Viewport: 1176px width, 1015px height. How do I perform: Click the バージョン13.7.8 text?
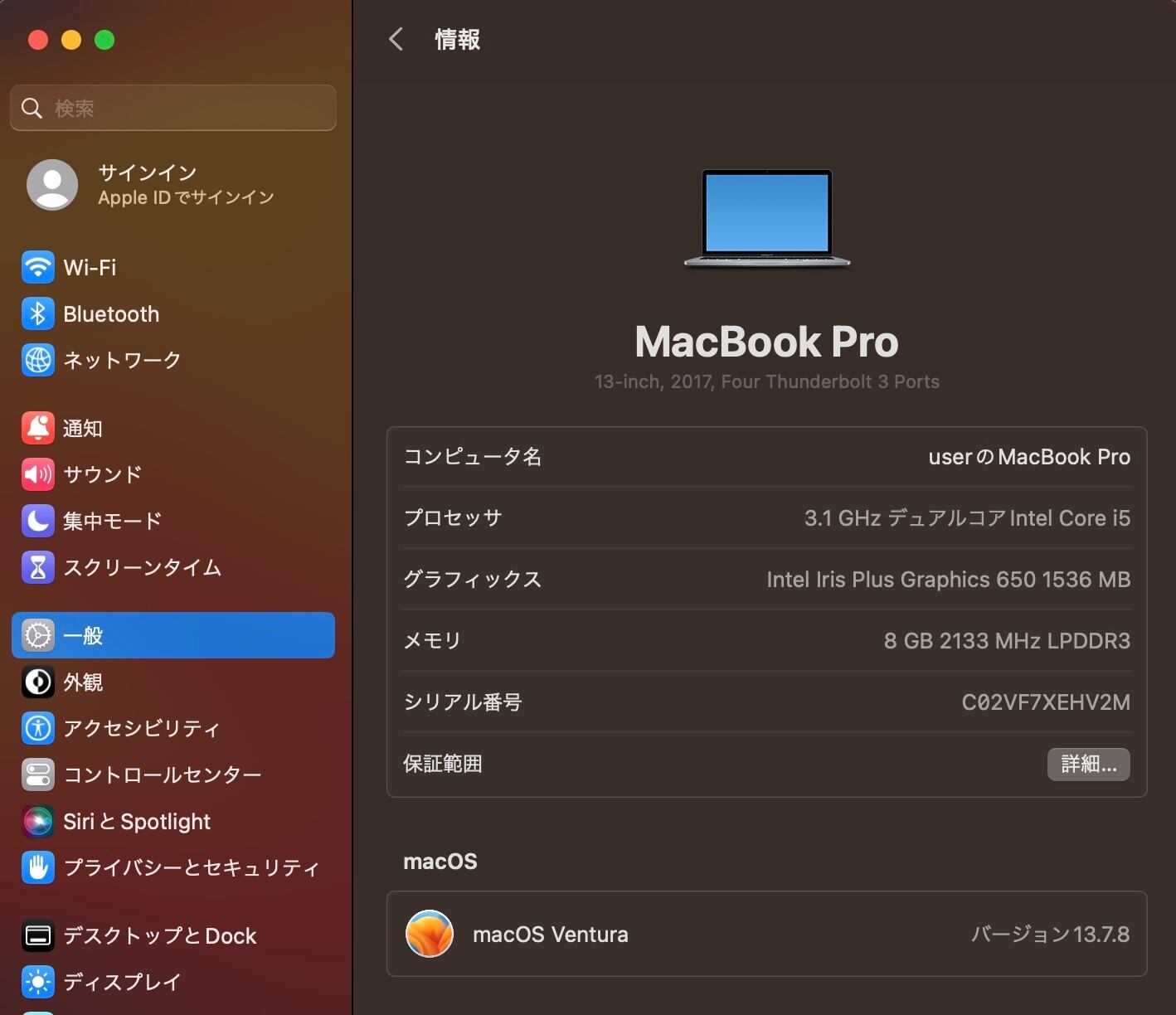pyautogui.click(x=1050, y=934)
